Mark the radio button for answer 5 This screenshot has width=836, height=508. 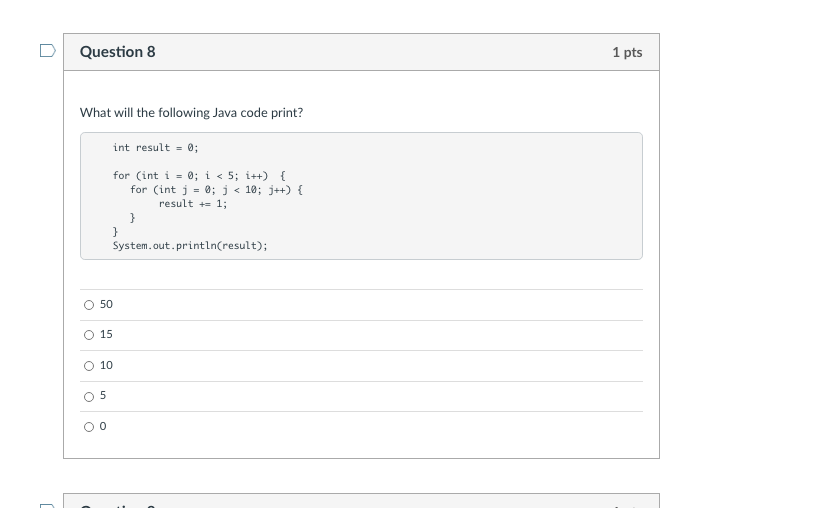89,397
